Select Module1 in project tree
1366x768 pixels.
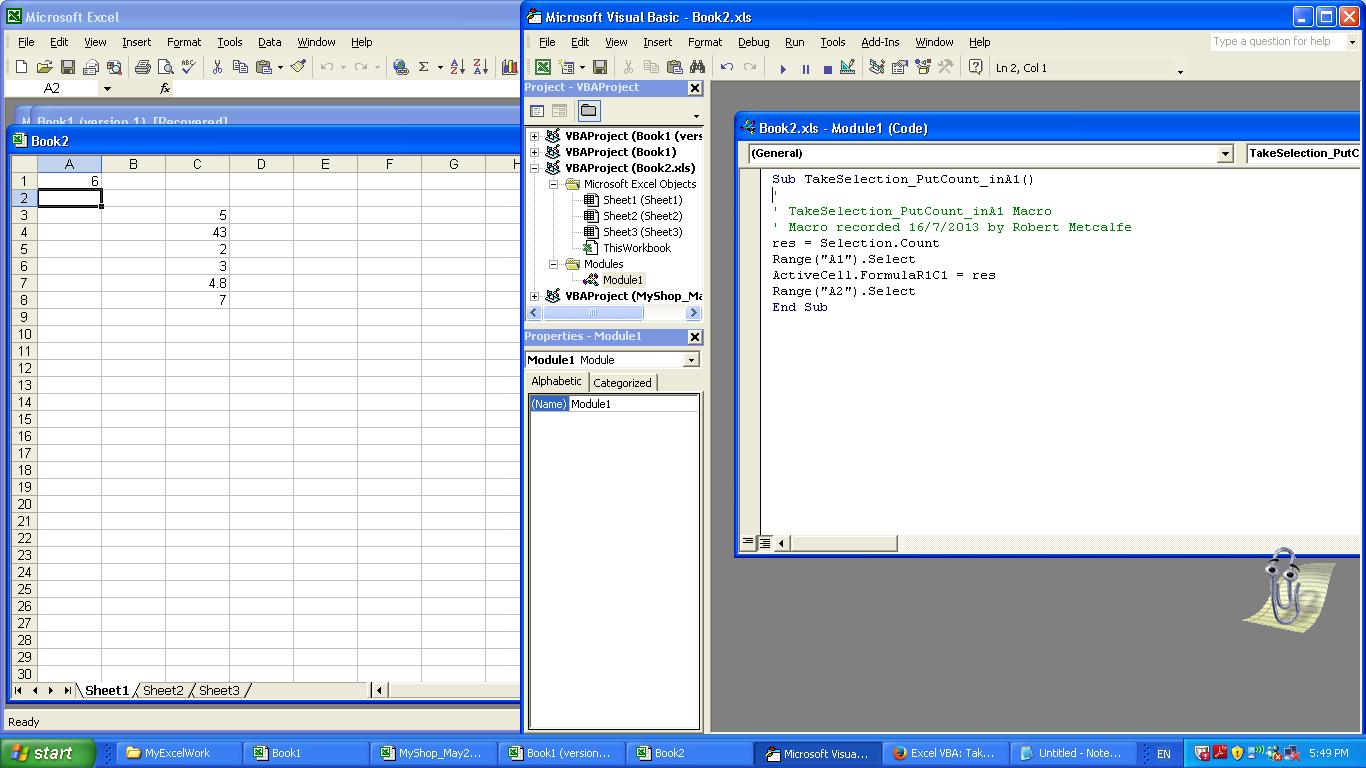[x=623, y=280]
